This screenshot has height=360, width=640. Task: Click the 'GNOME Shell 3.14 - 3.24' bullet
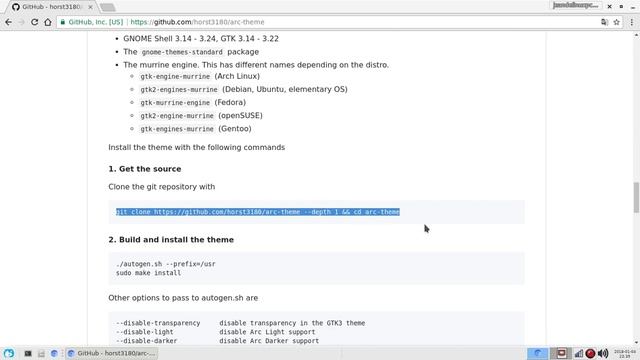(201, 39)
